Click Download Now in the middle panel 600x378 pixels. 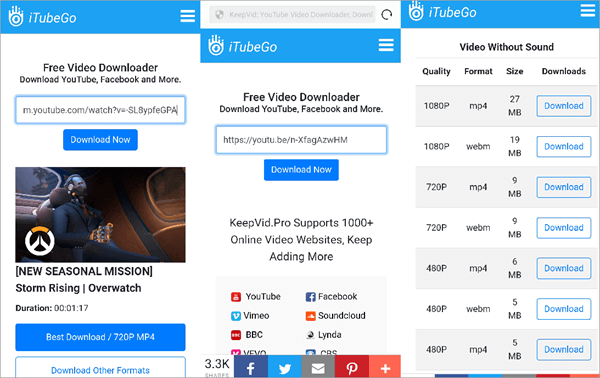point(301,169)
